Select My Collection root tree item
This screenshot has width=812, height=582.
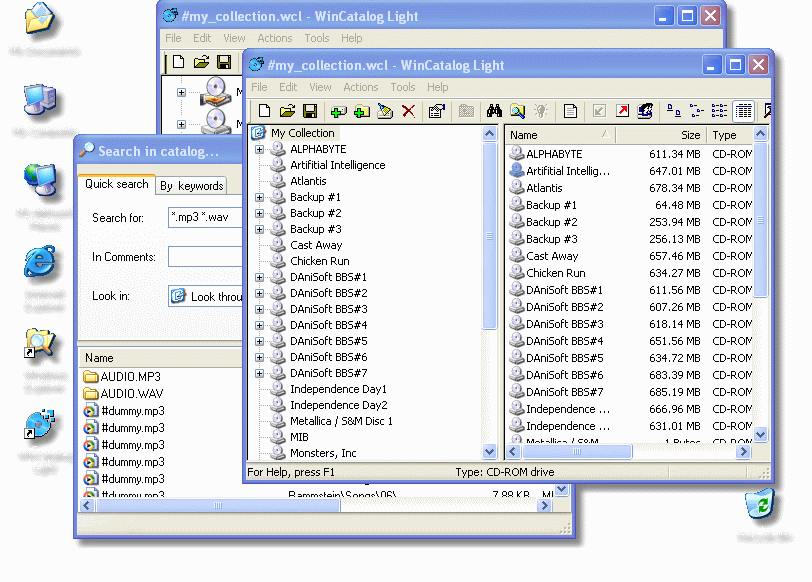(302, 133)
